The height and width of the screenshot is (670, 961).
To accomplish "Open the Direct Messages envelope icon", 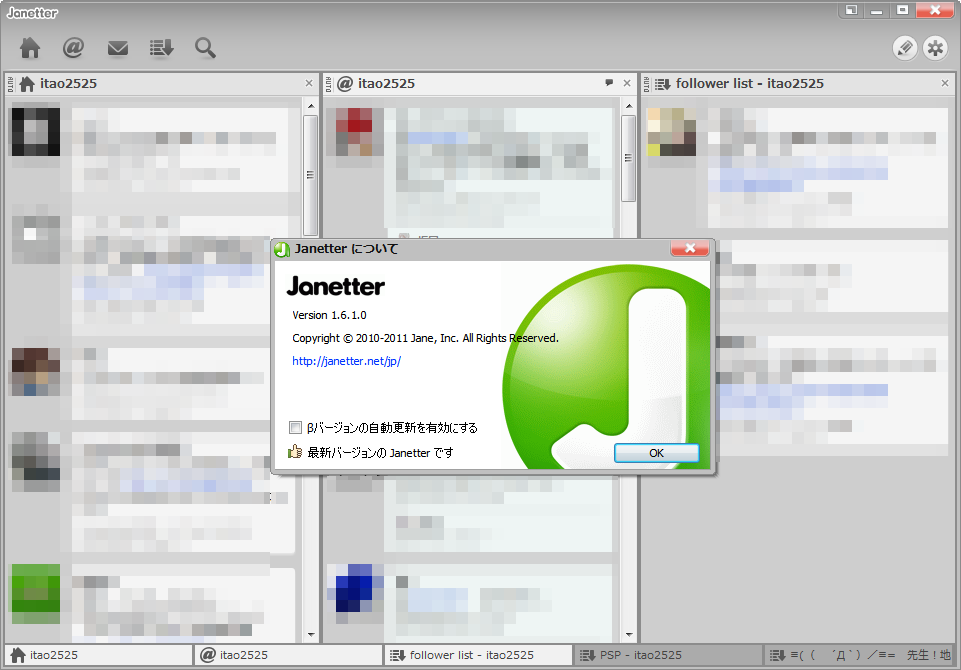I will [118, 48].
